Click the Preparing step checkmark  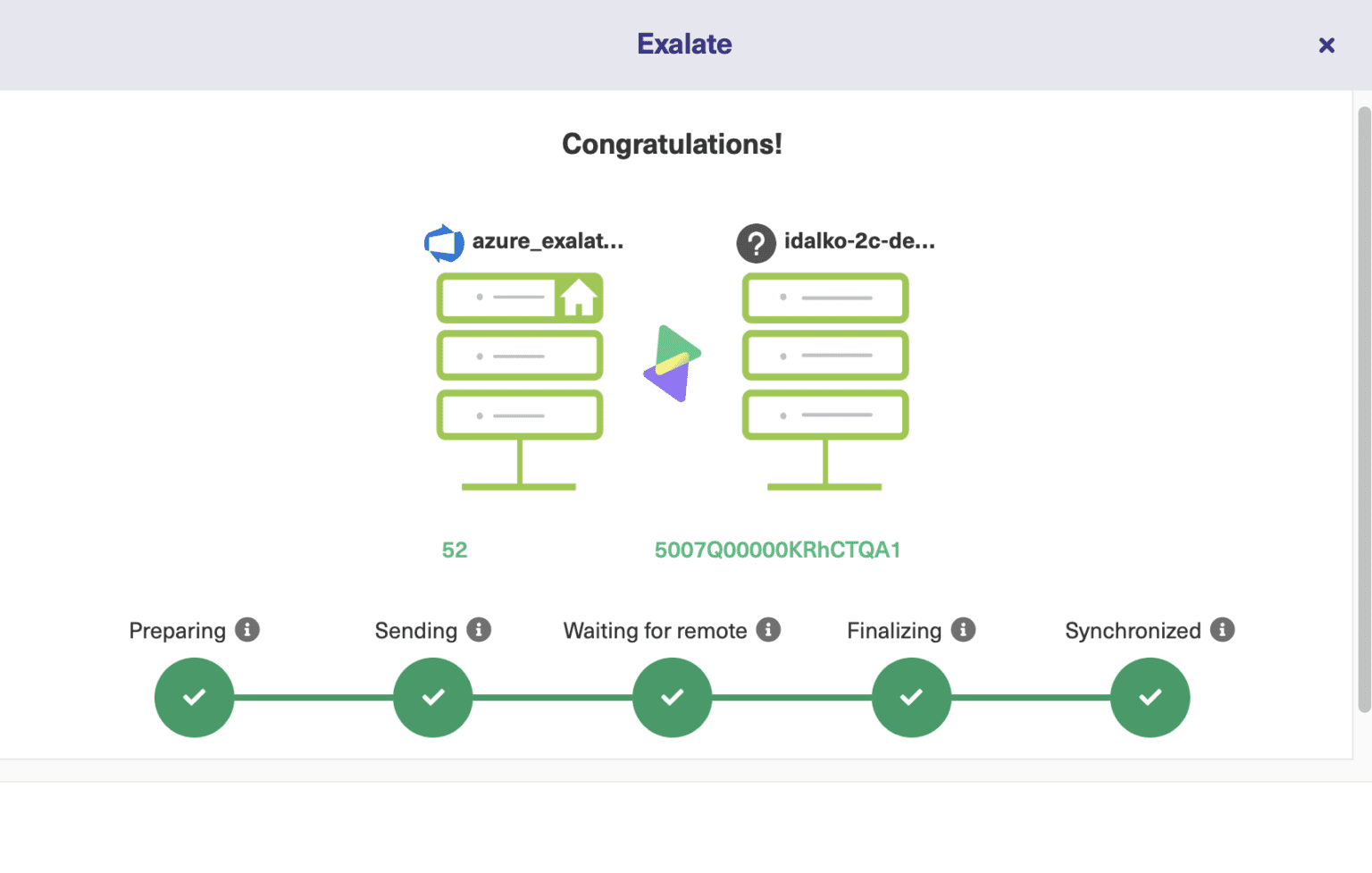[194, 697]
